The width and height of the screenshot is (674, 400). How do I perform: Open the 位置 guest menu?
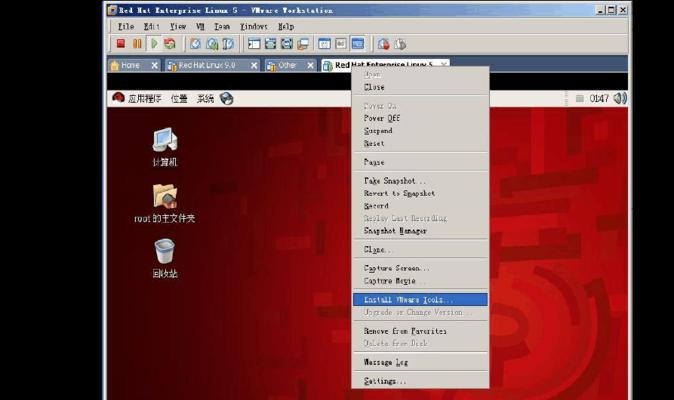[179, 99]
